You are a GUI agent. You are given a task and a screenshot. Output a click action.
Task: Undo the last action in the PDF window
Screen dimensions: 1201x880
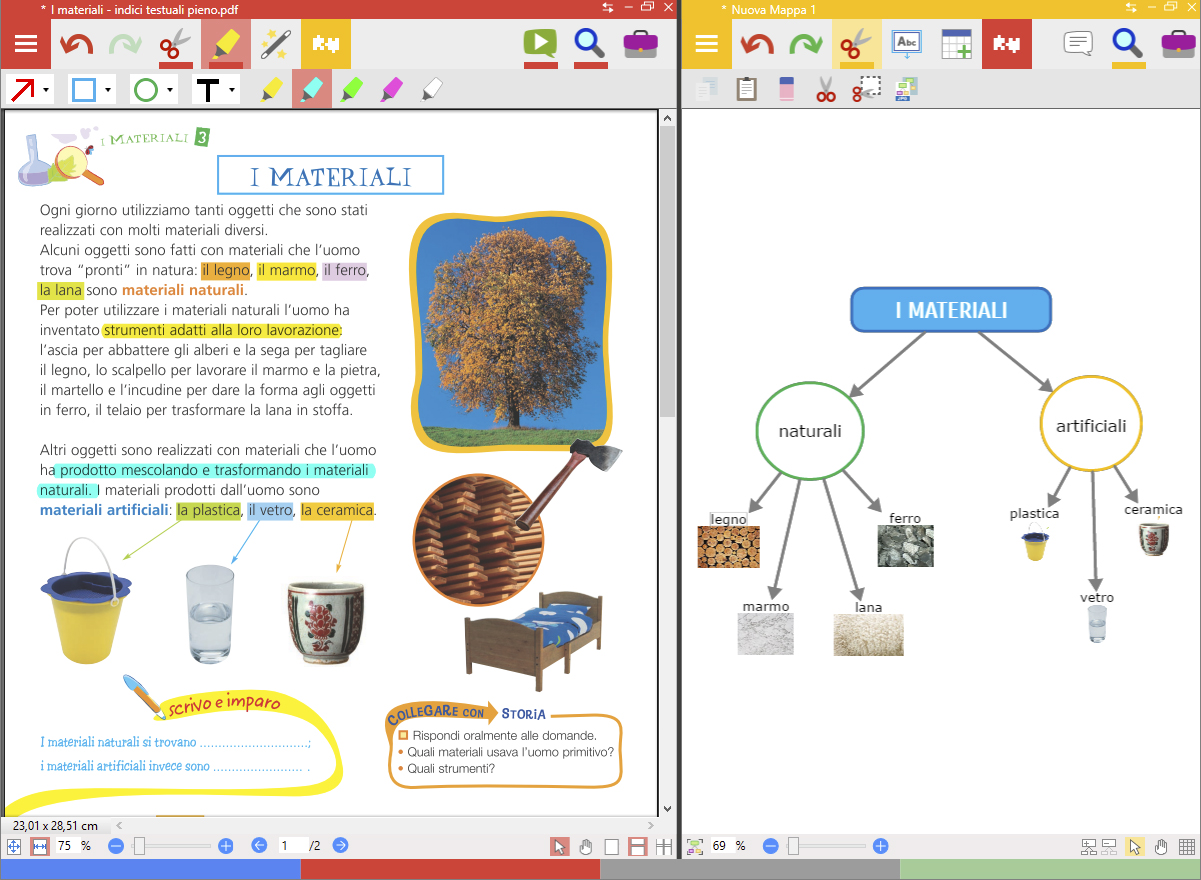tap(76, 44)
